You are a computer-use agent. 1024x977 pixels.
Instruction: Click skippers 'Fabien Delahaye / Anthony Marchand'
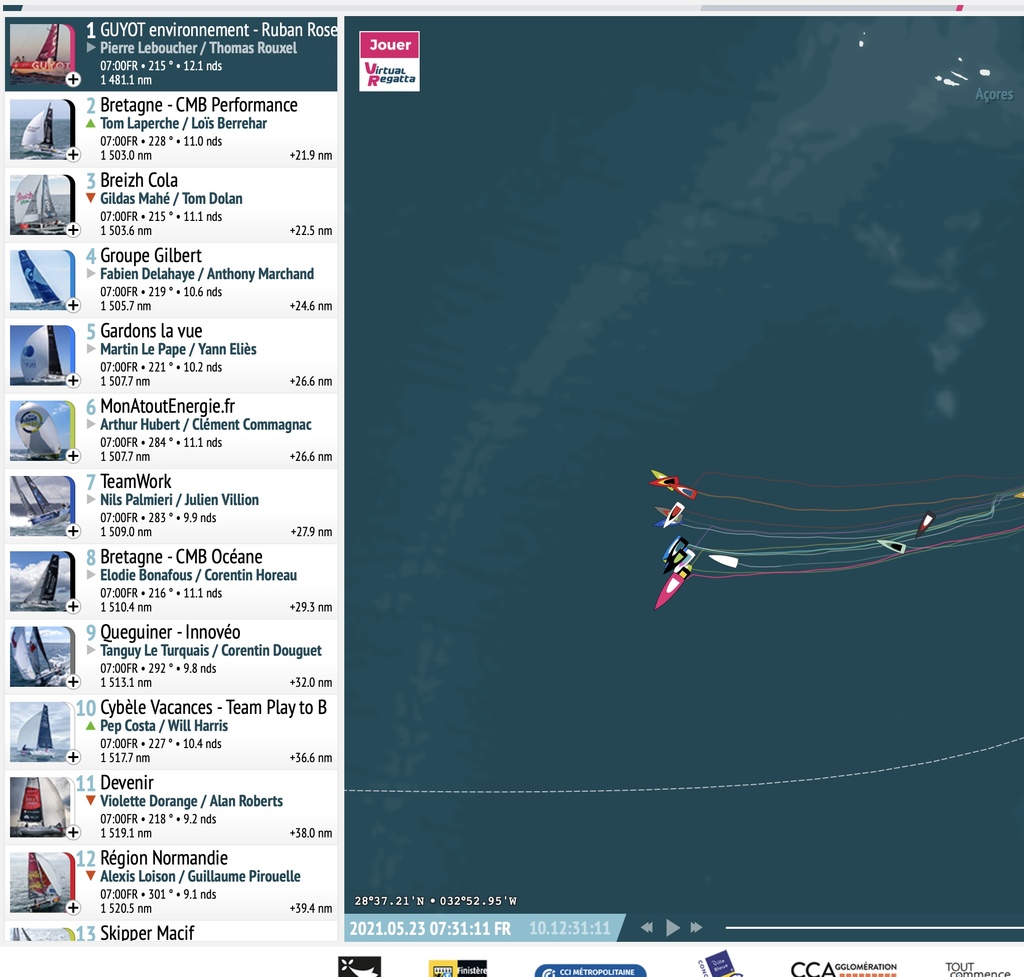tap(207, 274)
